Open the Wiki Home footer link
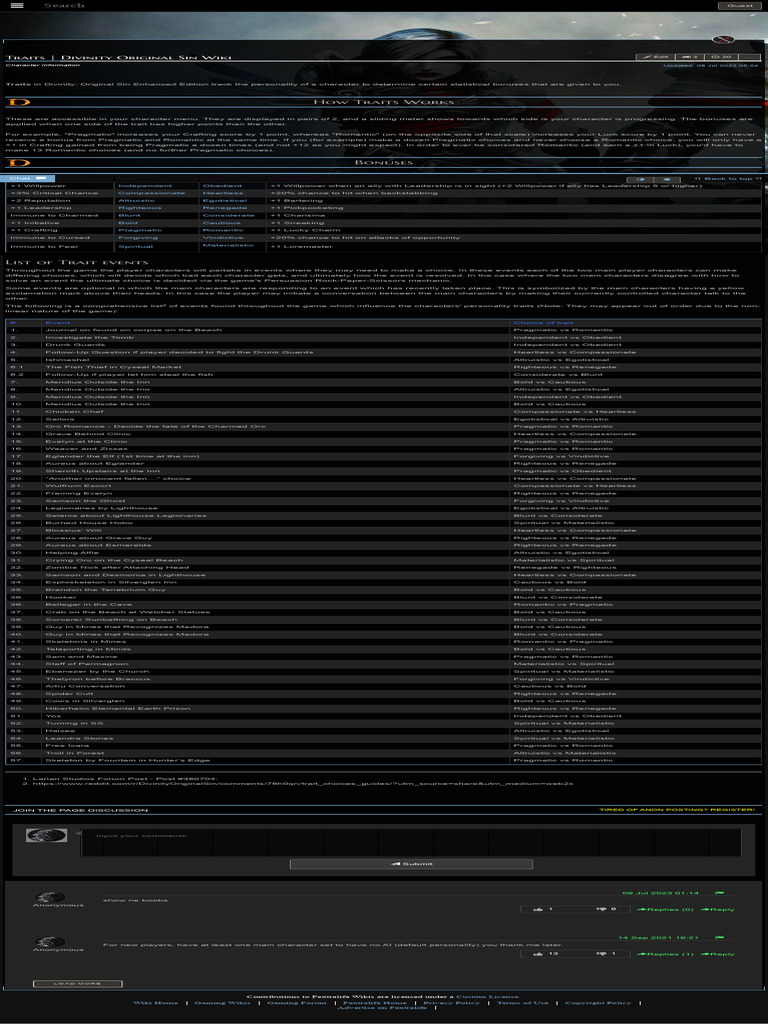The height and width of the screenshot is (1024, 768). click(155, 1003)
